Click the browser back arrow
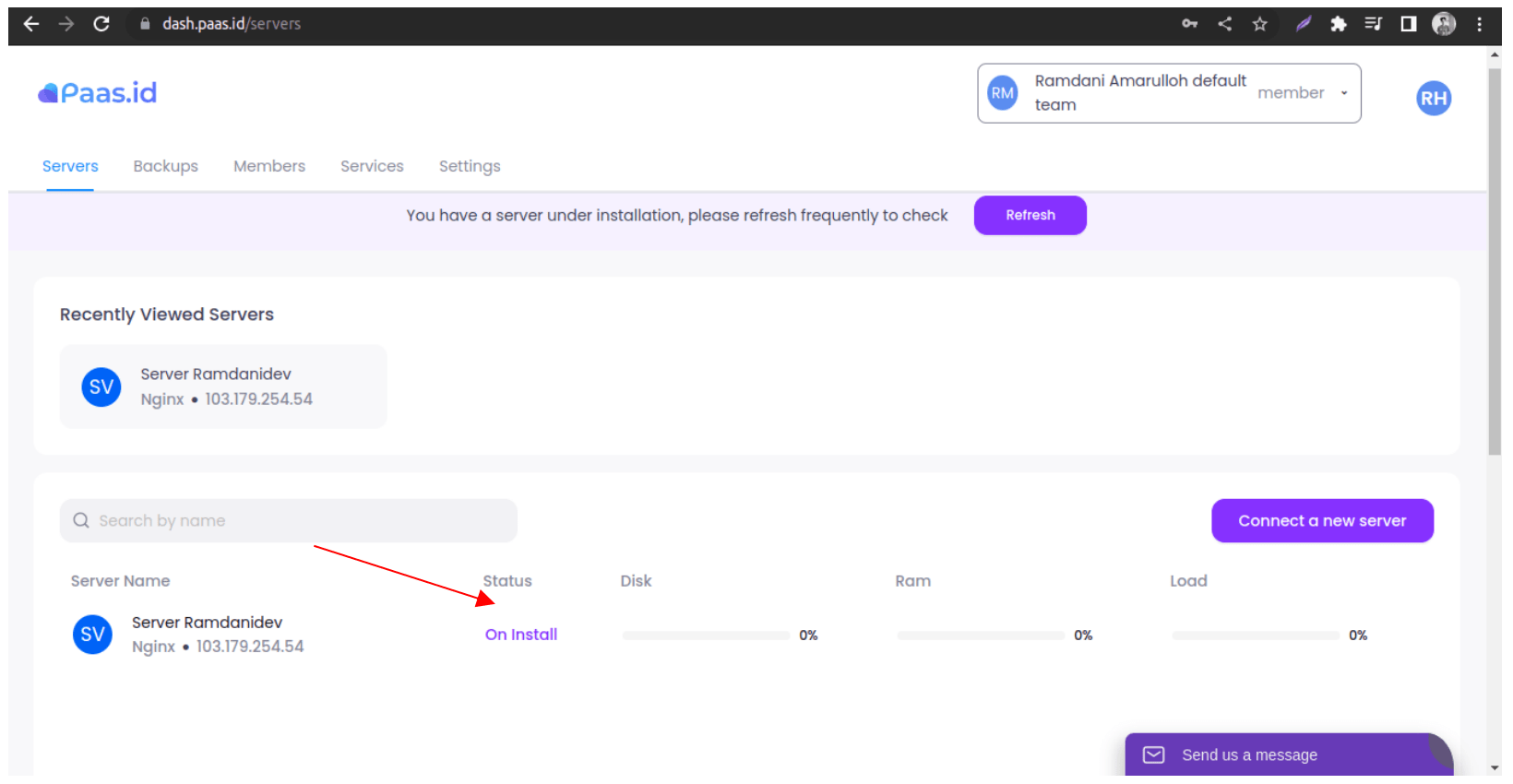This screenshot has height=784, width=1513. (31, 24)
